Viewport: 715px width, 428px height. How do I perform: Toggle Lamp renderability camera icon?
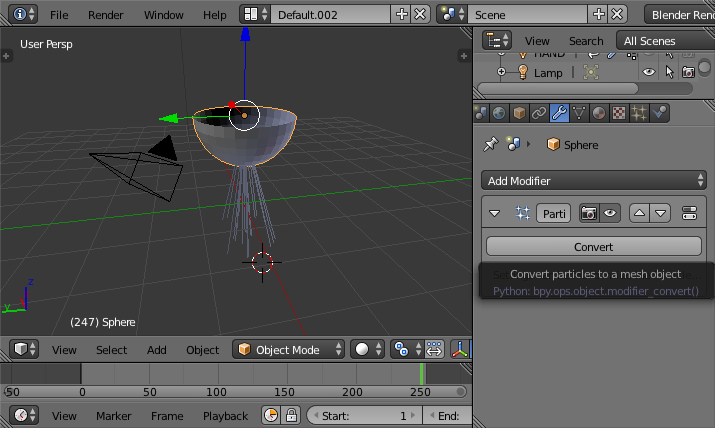[688, 72]
